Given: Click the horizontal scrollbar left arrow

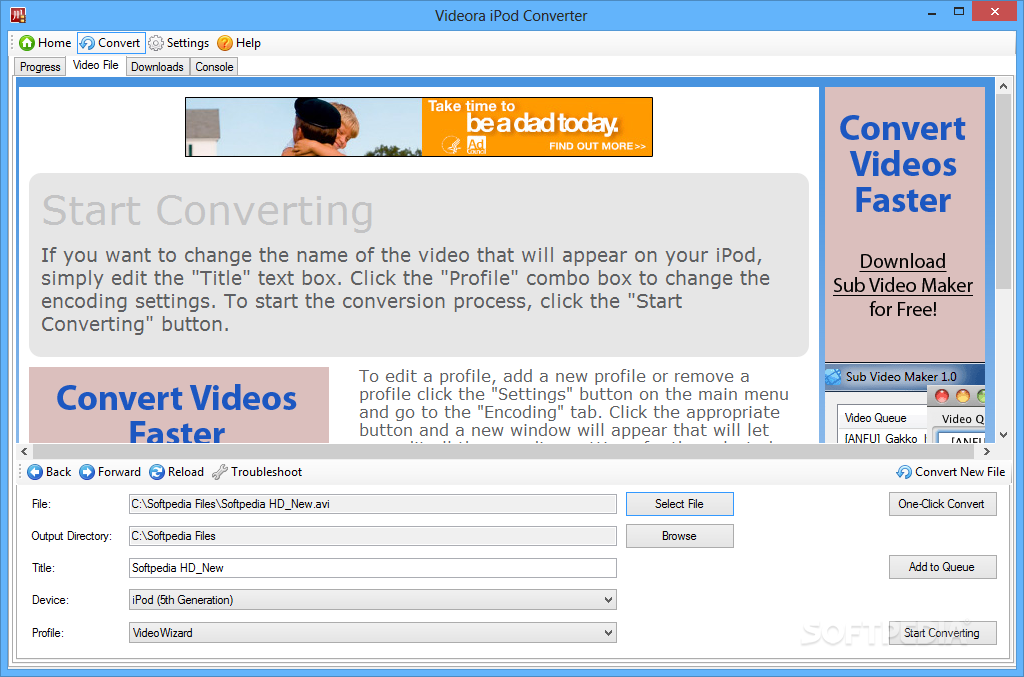Looking at the screenshot, I should [x=24, y=451].
